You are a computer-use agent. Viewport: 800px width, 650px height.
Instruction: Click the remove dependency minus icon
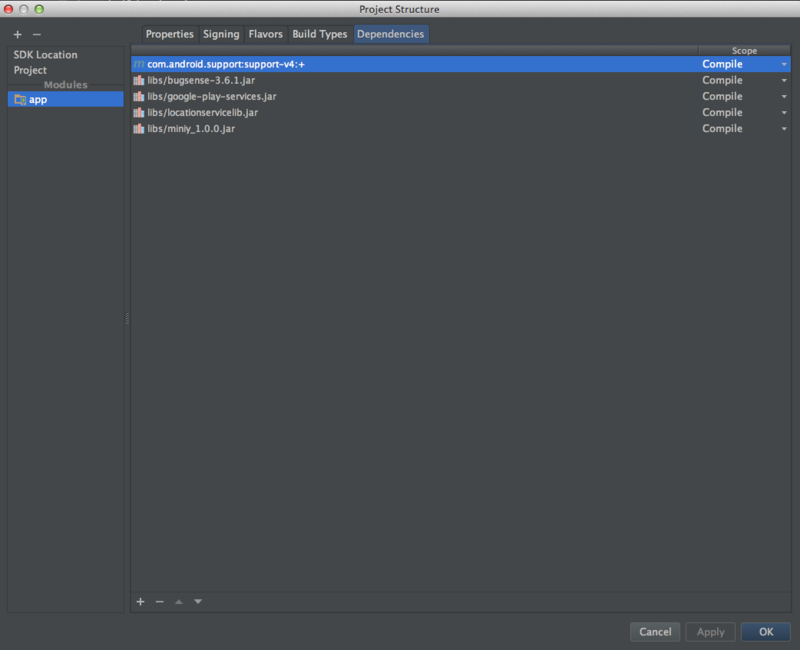[159, 601]
